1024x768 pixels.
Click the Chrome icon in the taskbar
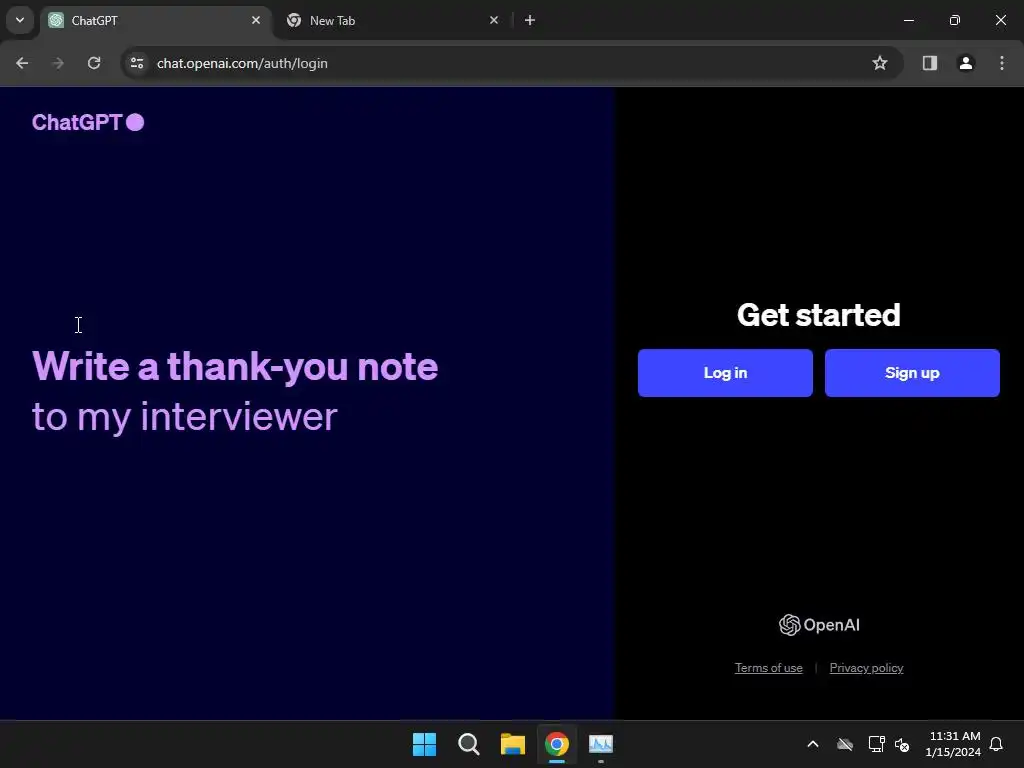tap(557, 744)
